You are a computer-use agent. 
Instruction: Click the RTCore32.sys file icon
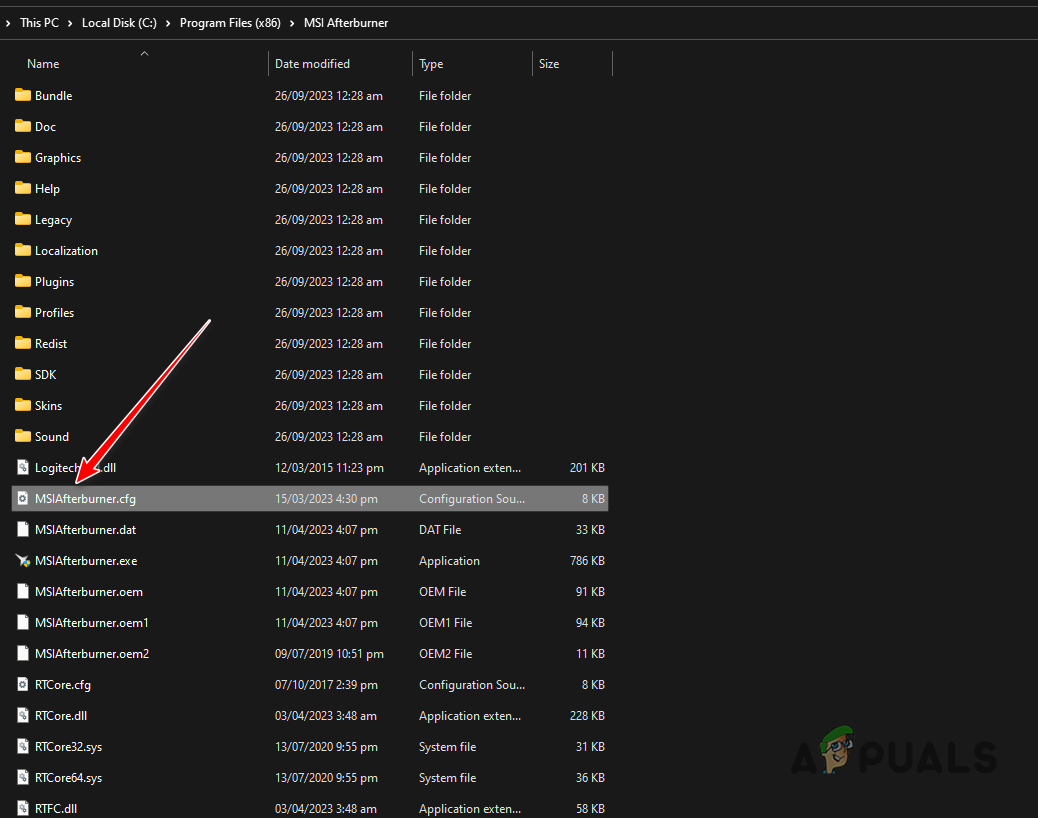click(23, 747)
